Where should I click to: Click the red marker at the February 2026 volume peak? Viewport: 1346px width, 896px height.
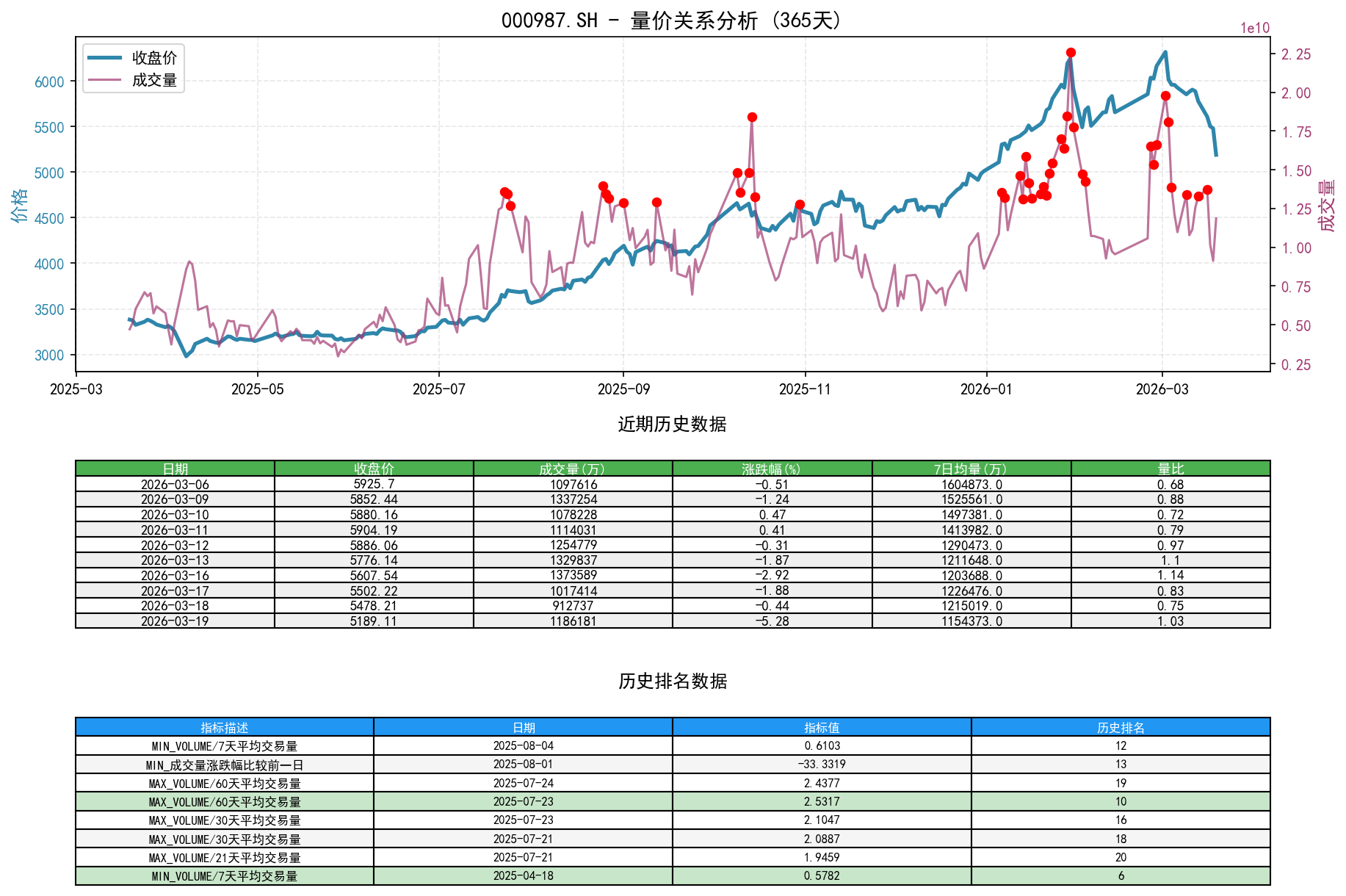[1070, 51]
